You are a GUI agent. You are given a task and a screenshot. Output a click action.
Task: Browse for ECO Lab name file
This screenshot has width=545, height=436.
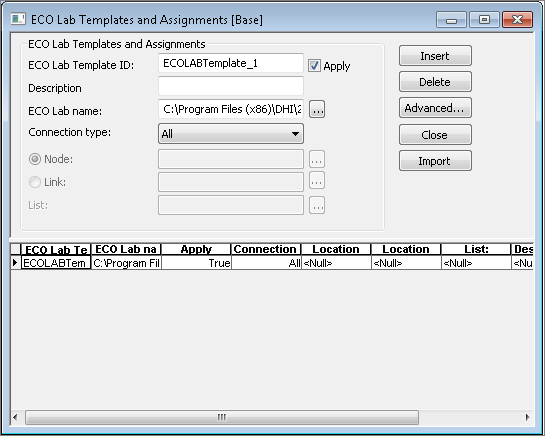click(317, 110)
